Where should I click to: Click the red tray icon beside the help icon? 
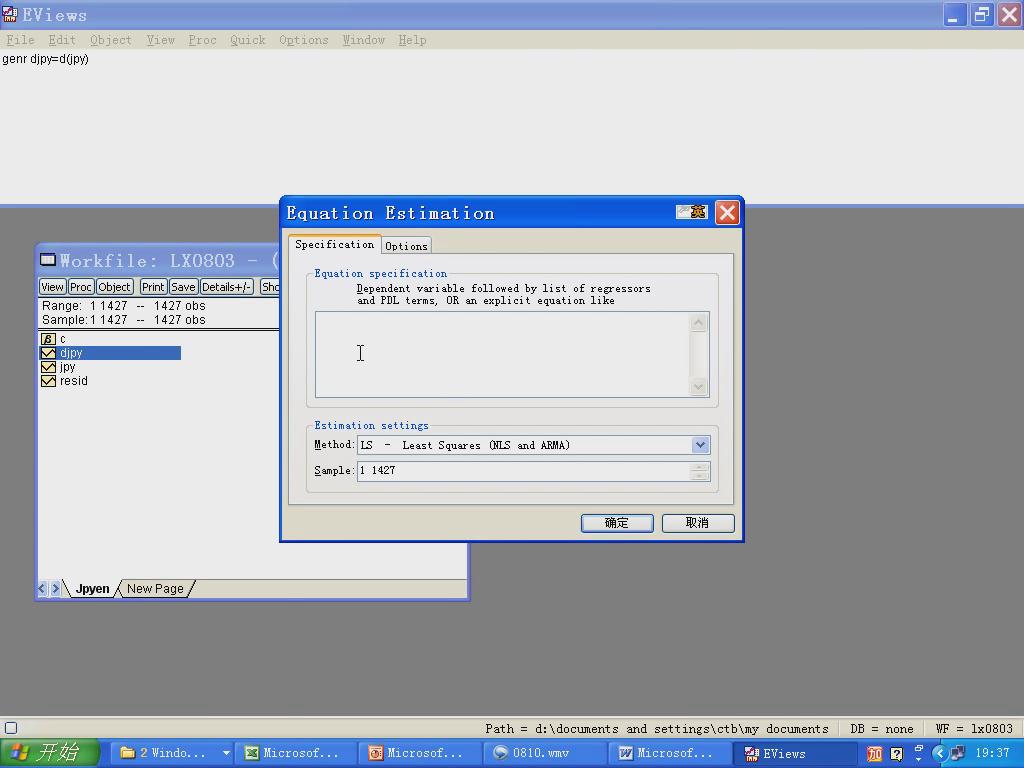(874, 754)
